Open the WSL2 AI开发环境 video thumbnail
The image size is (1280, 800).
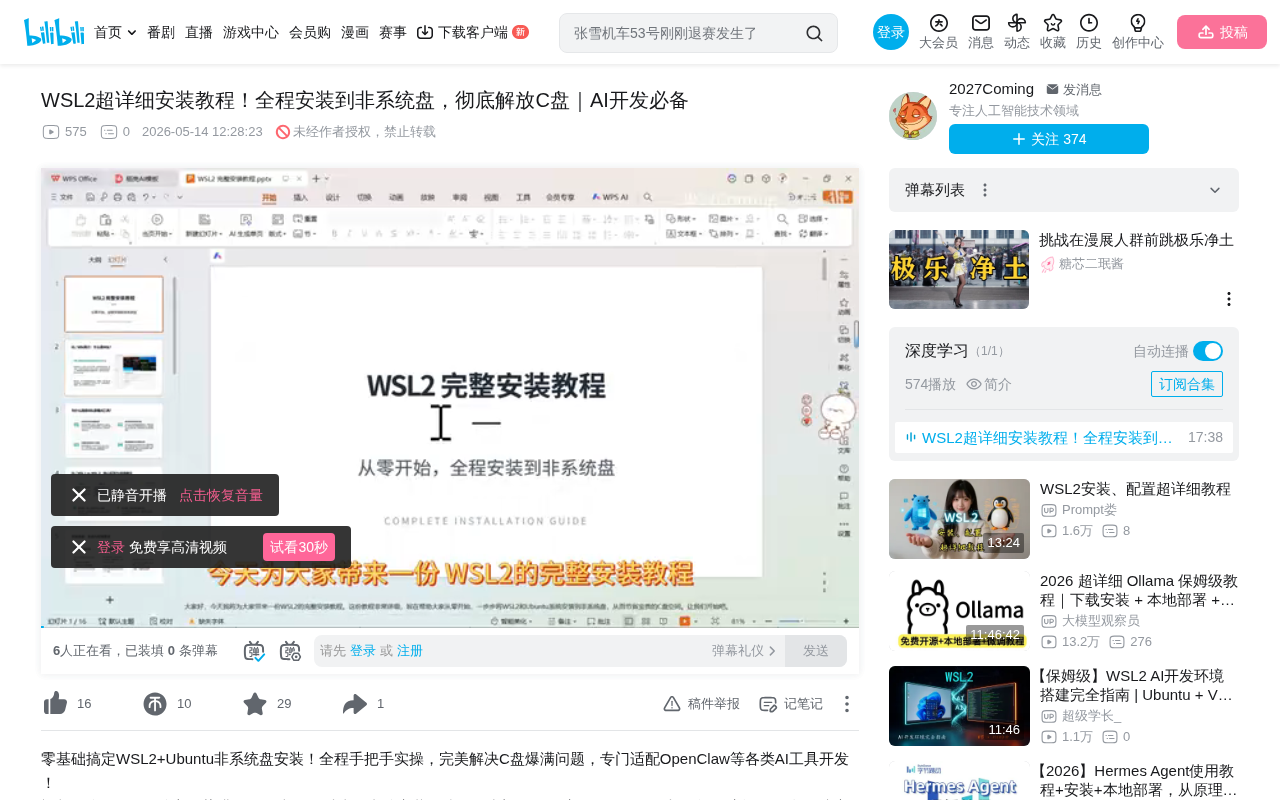959,706
